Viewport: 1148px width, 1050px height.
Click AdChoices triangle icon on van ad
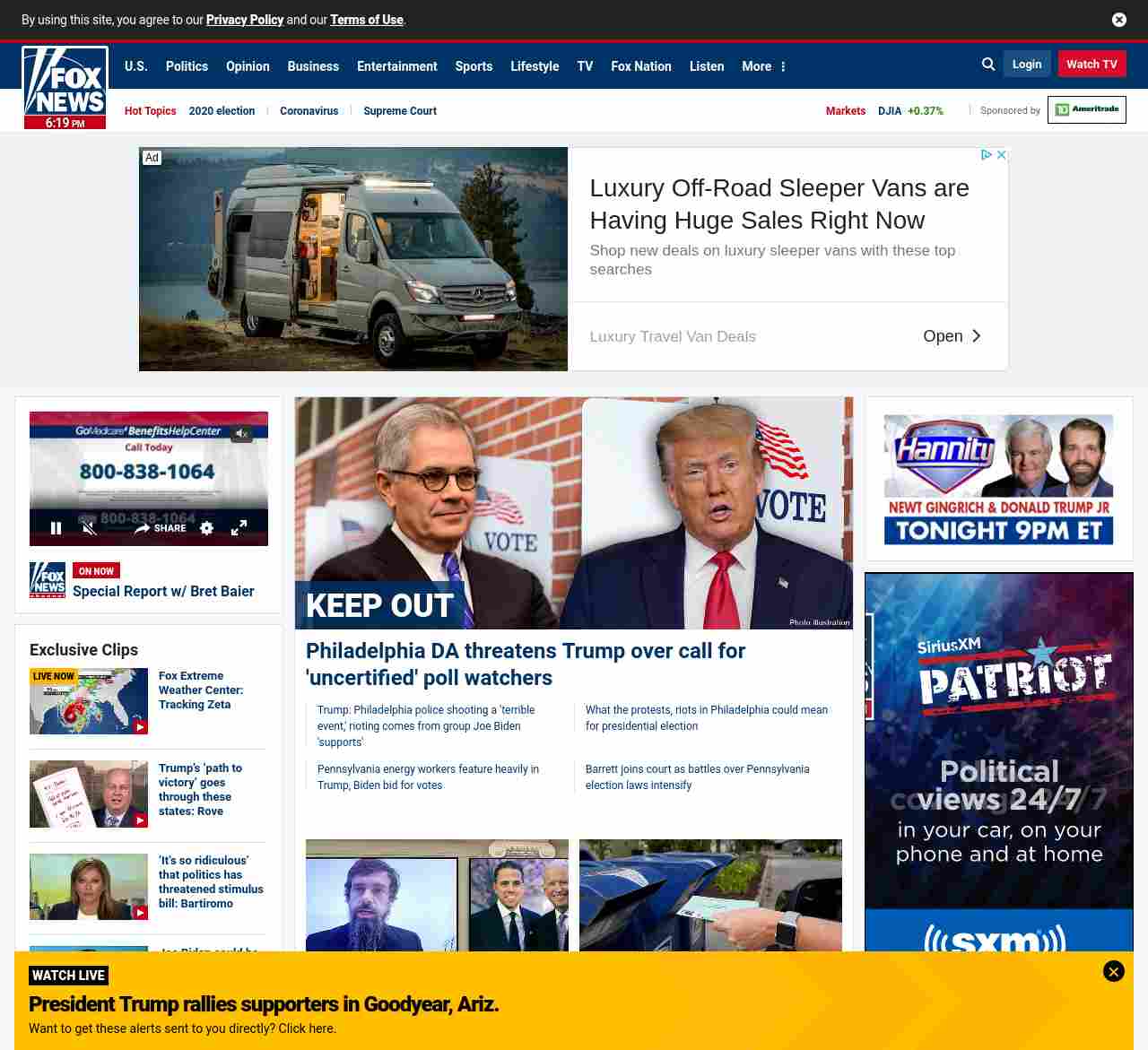pos(986,155)
